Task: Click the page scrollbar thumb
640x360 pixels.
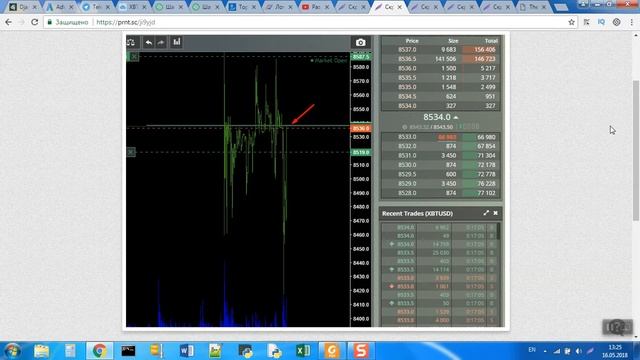Action: (x=636, y=151)
